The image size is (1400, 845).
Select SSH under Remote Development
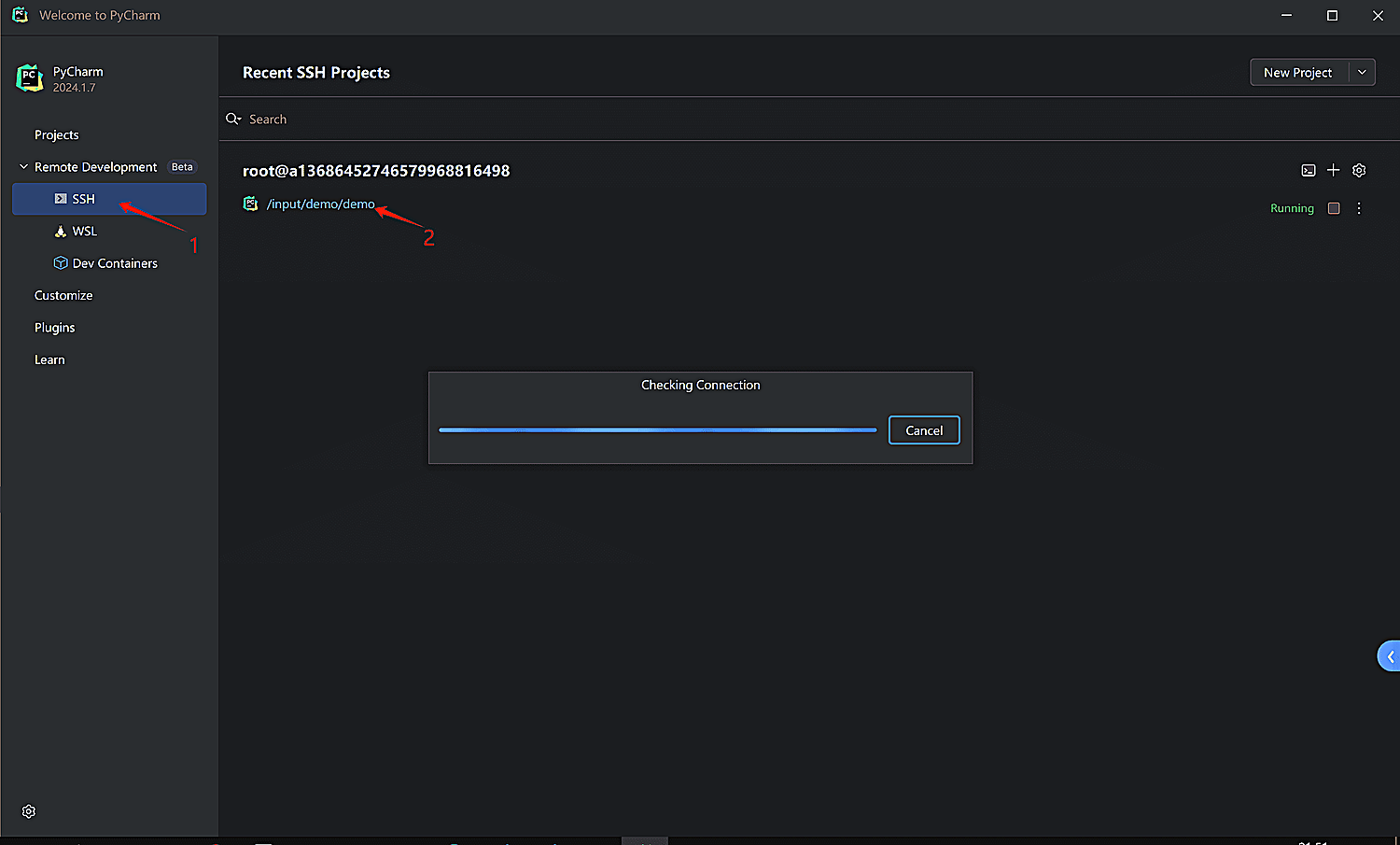tap(109, 199)
